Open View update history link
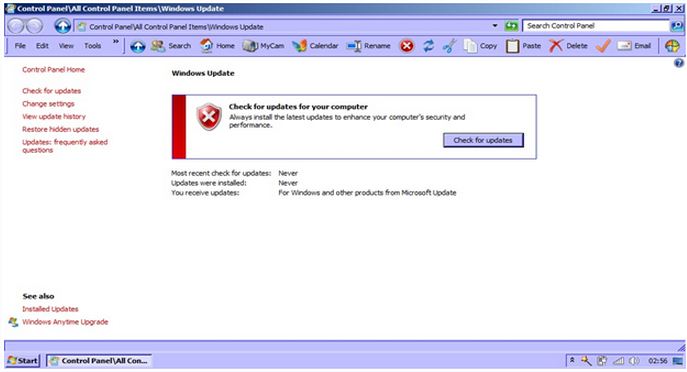The width and height of the screenshot is (687, 372). (54, 117)
